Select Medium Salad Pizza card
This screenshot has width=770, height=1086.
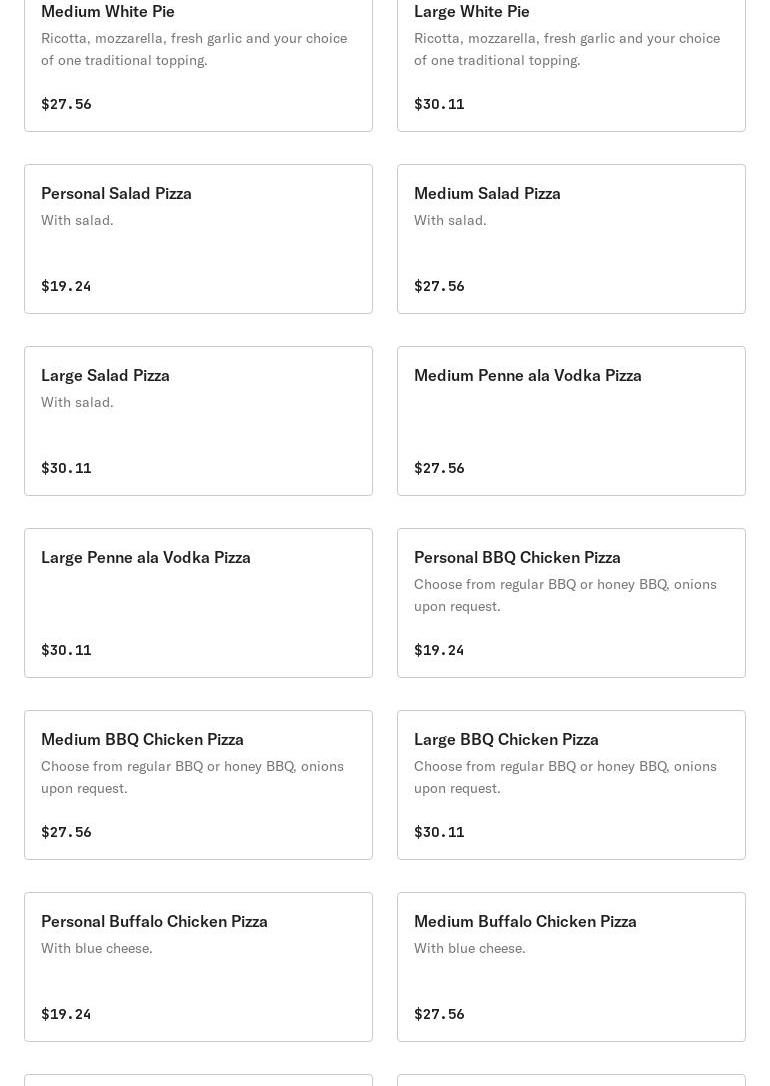571,239
